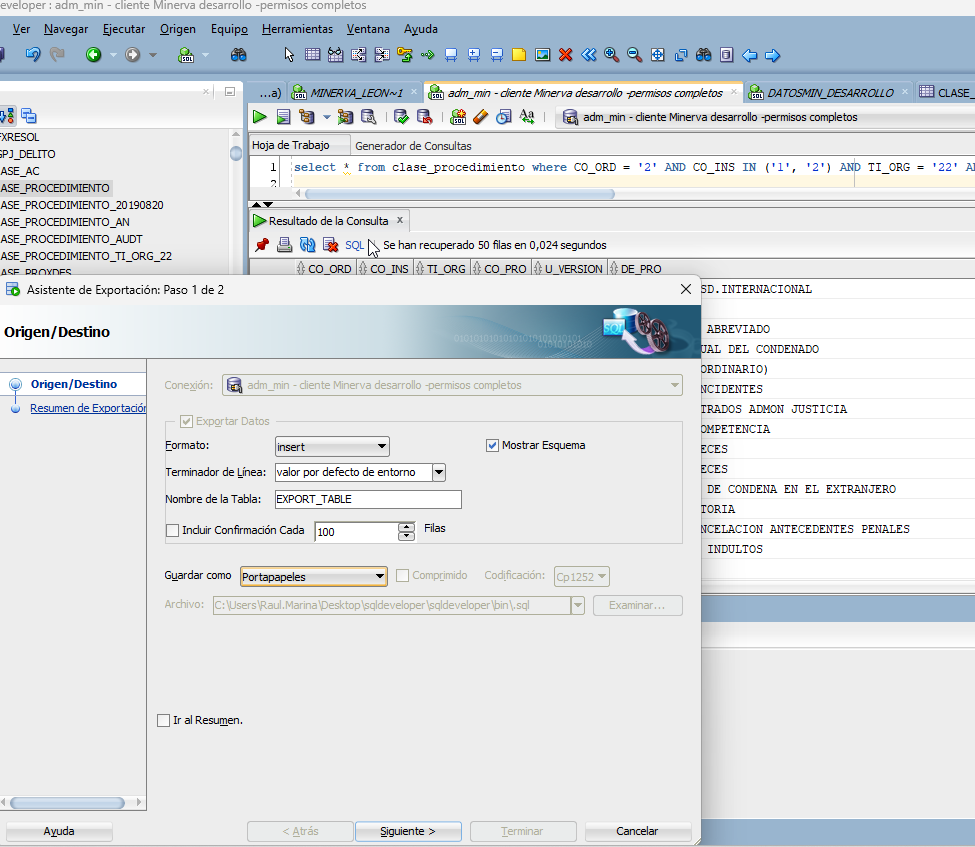Click the Nombre de la Tabla field

coord(367,499)
